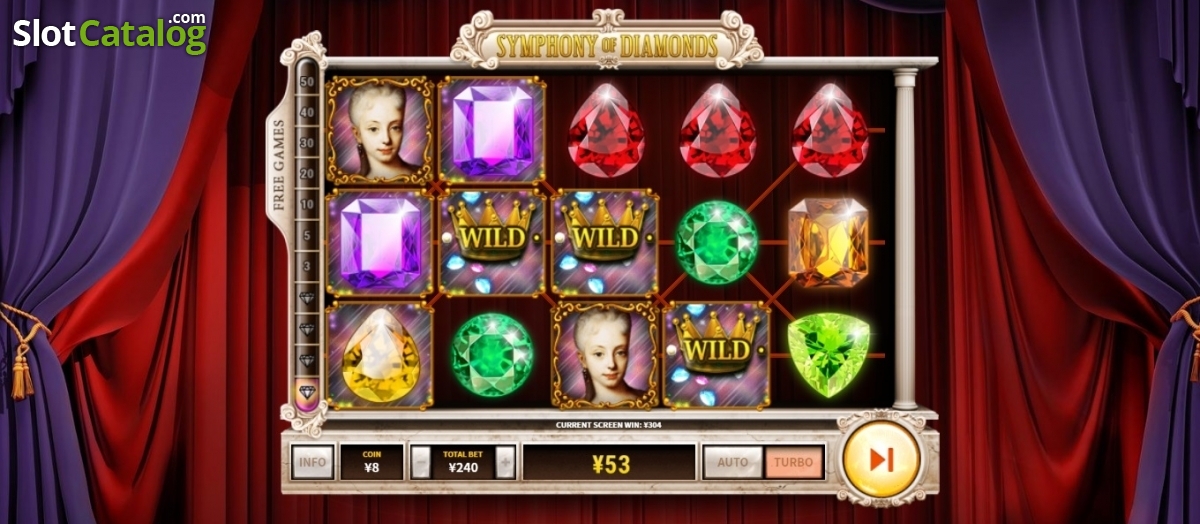Click the ¥8 coin value display
The height and width of the screenshot is (524, 1200).
(371, 462)
